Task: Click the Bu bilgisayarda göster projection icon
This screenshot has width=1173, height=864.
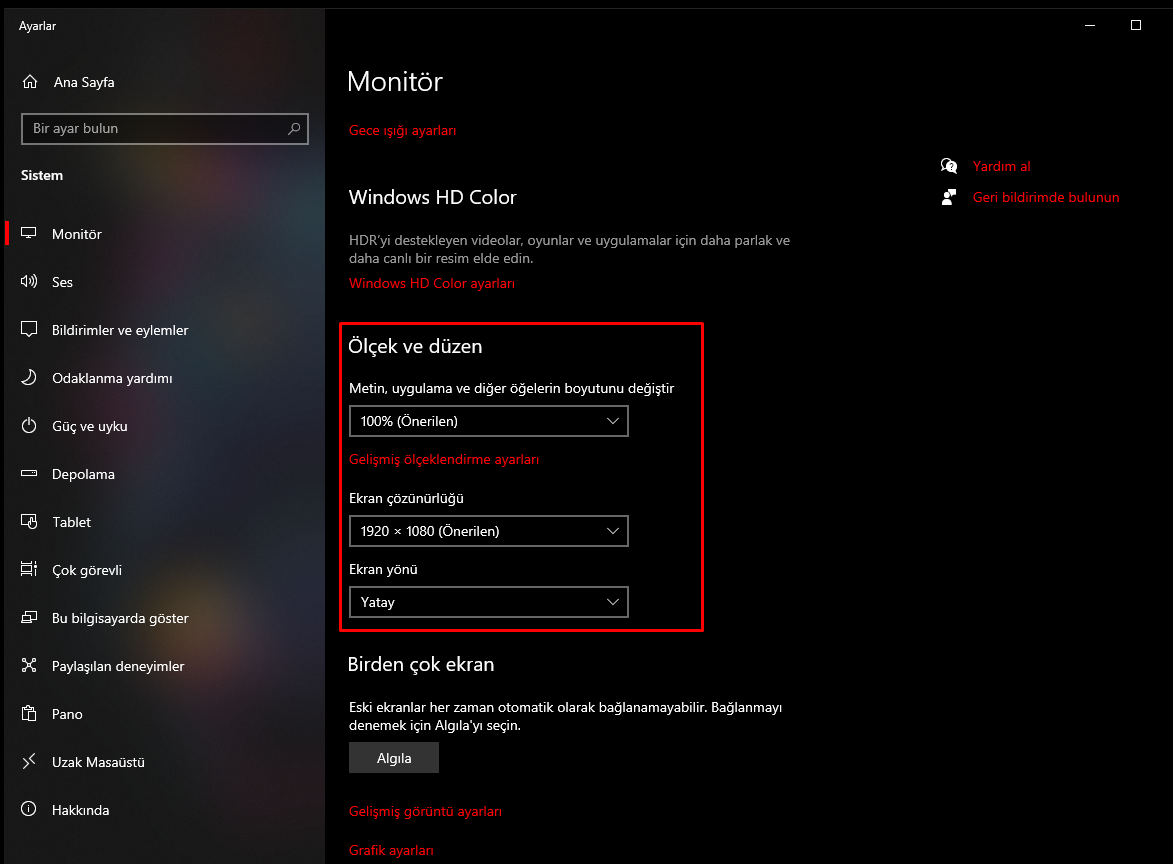Action: click(28, 617)
